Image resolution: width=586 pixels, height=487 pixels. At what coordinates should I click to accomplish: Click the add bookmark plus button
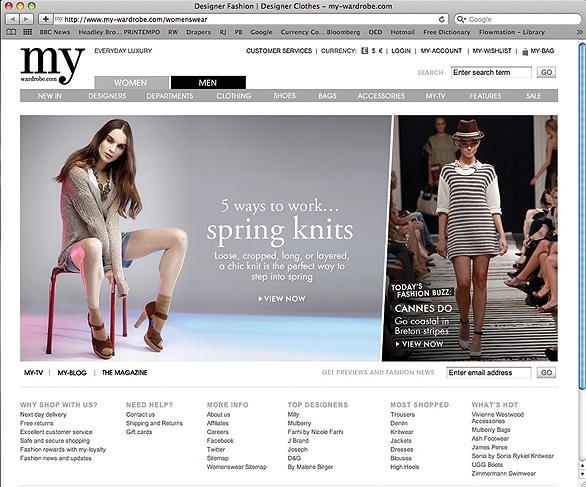[x=45, y=19]
